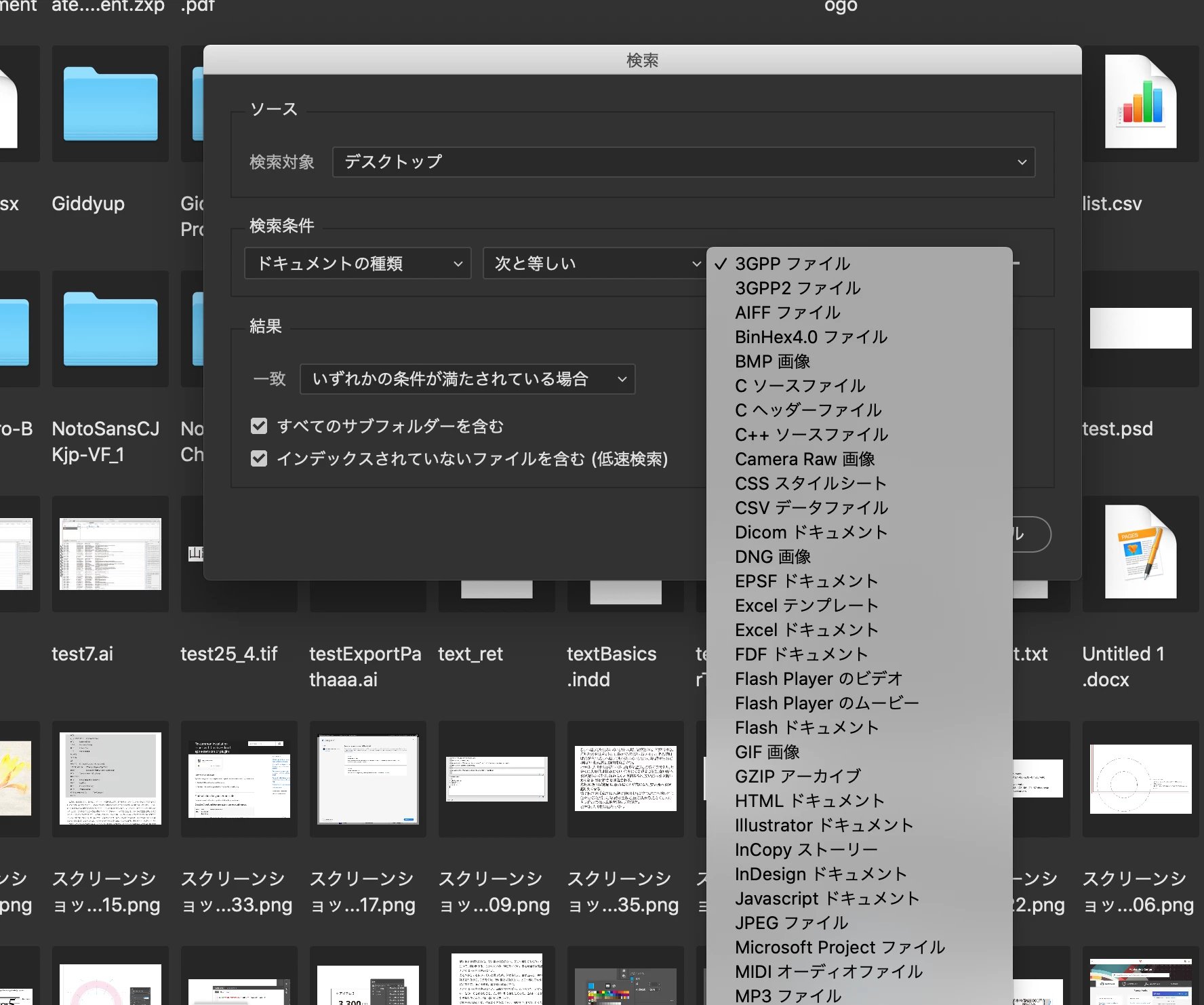Choose BinHex4.0 ファイル option
Viewport: 1204px width, 1005px height.
click(860, 336)
